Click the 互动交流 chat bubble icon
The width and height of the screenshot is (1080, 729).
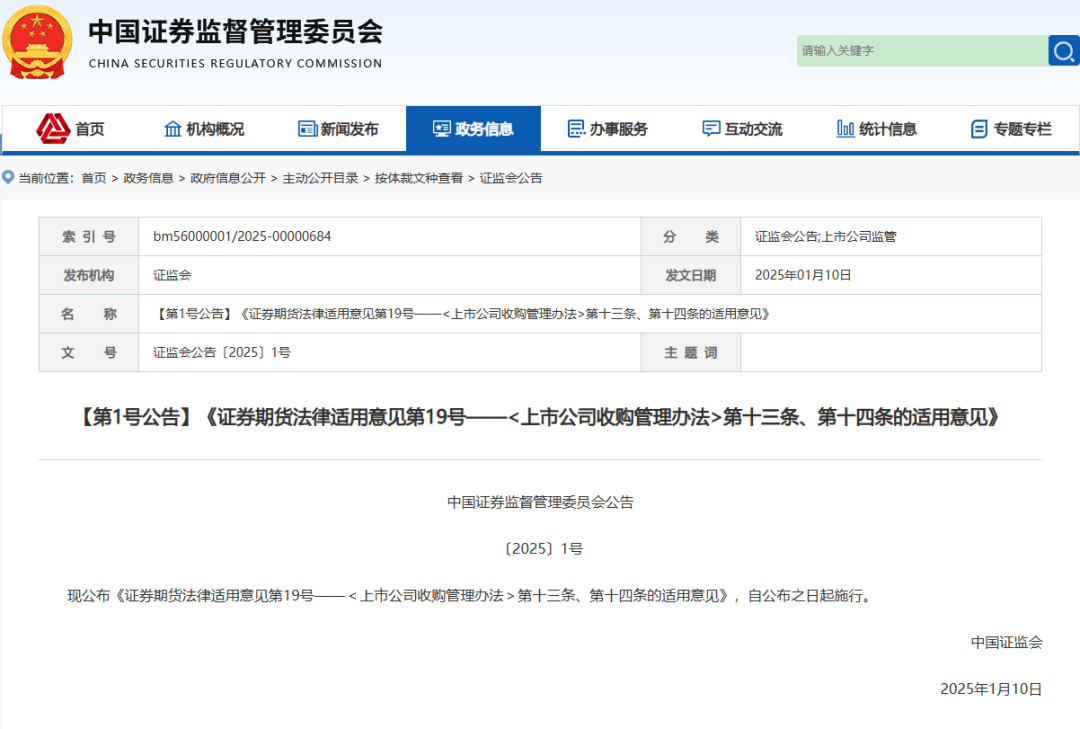pos(710,128)
